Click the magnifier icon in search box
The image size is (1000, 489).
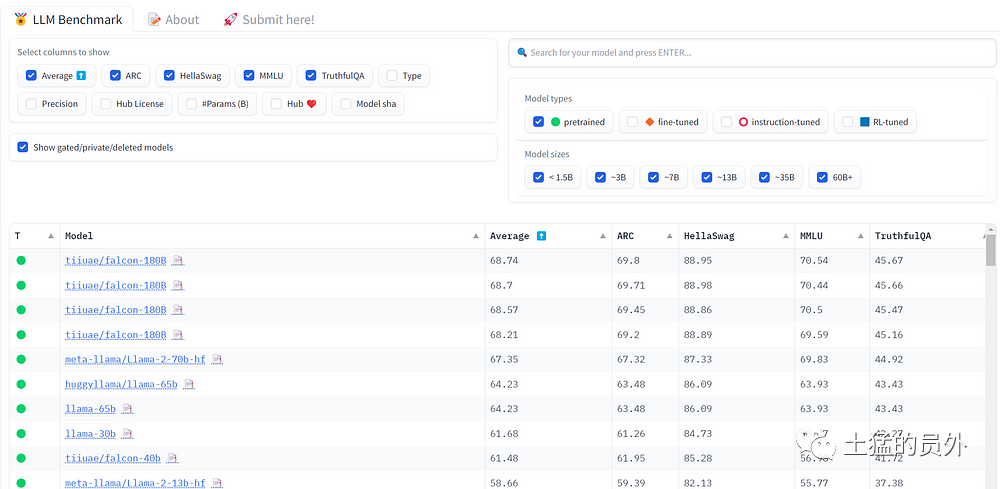[522, 52]
